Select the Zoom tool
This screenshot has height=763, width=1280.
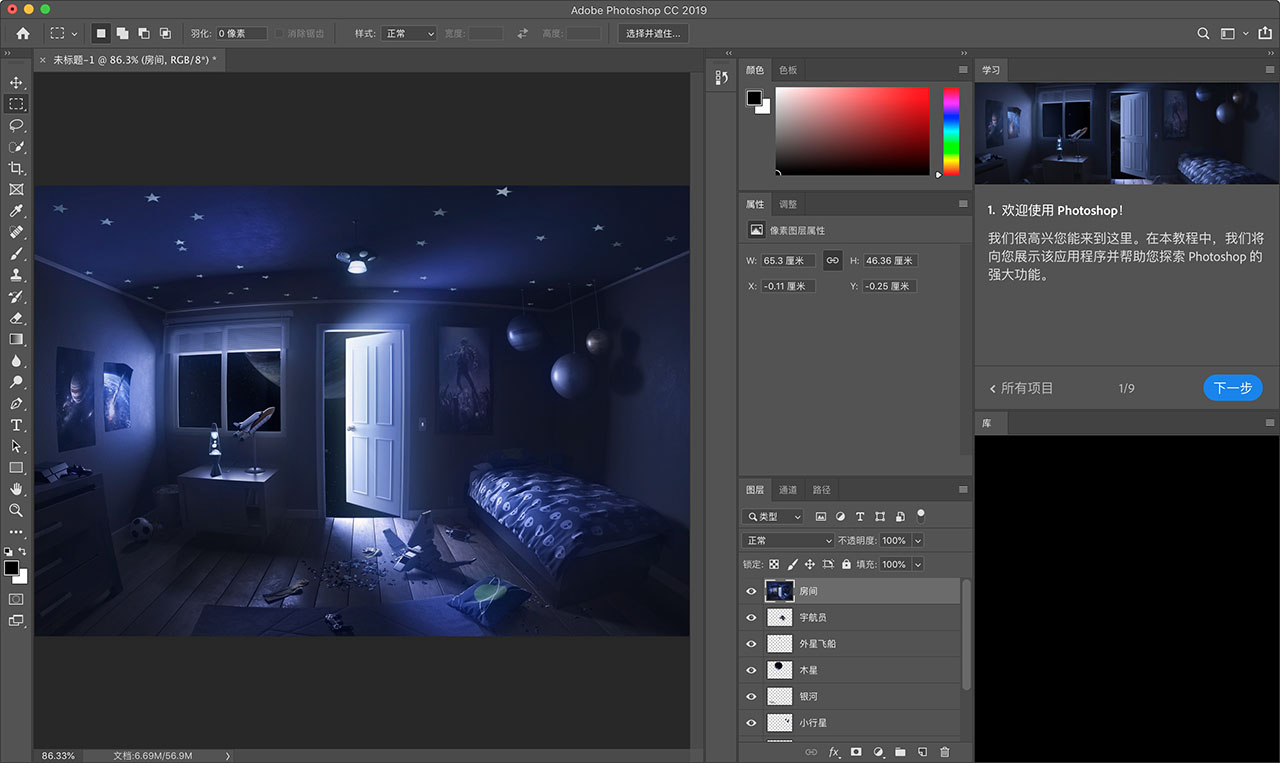(16, 511)
